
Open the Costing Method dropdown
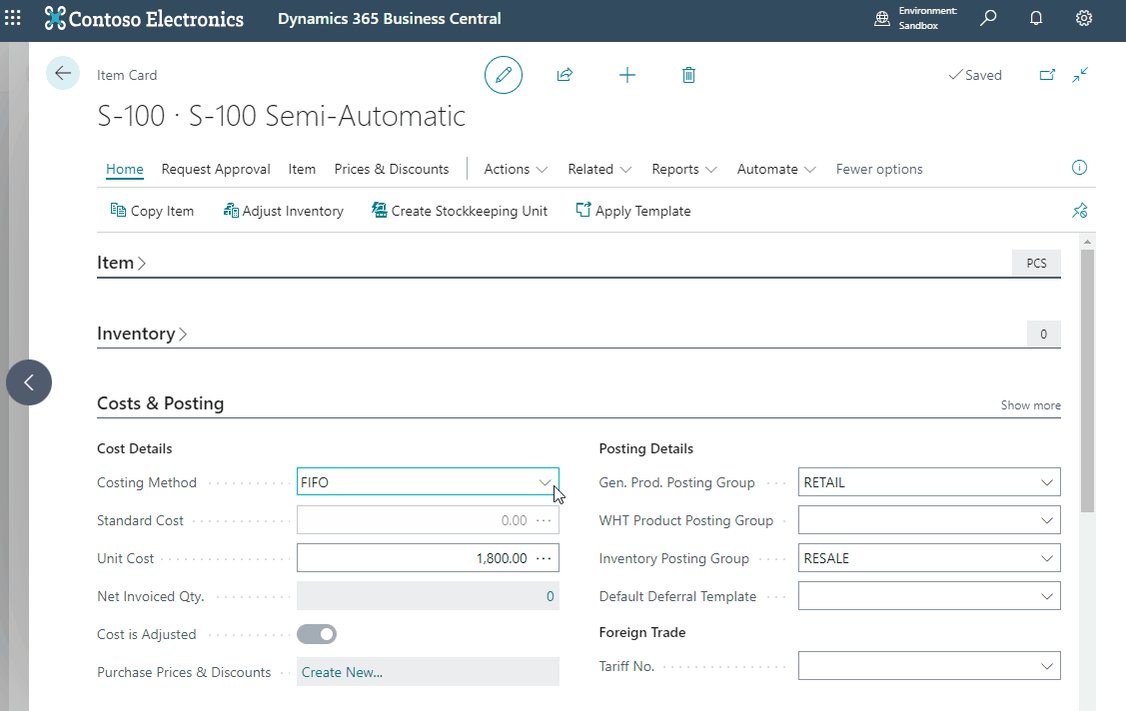pos(544,483)
